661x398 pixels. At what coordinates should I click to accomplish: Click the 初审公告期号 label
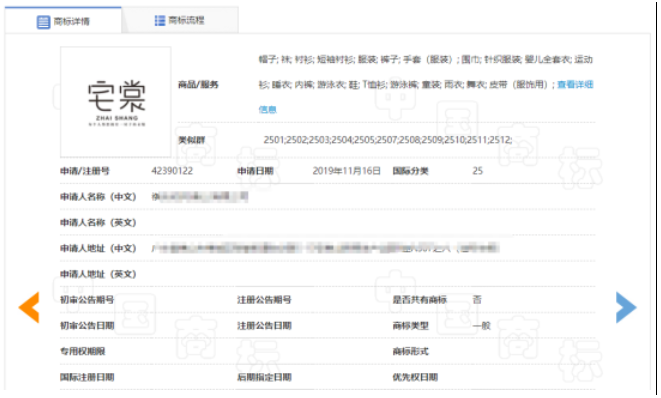tap(87, 300)
